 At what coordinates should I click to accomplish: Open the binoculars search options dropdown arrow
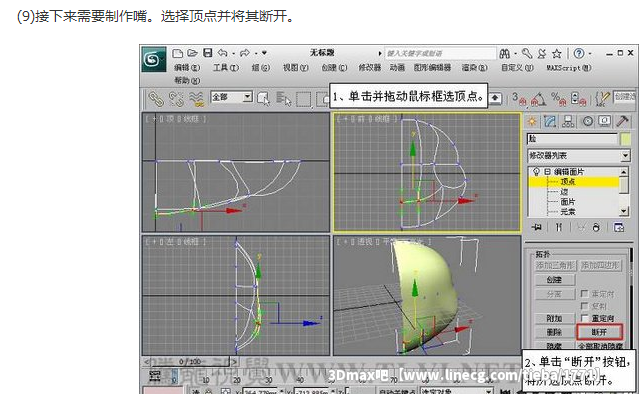pyautogui.click(x=516, y=53)
